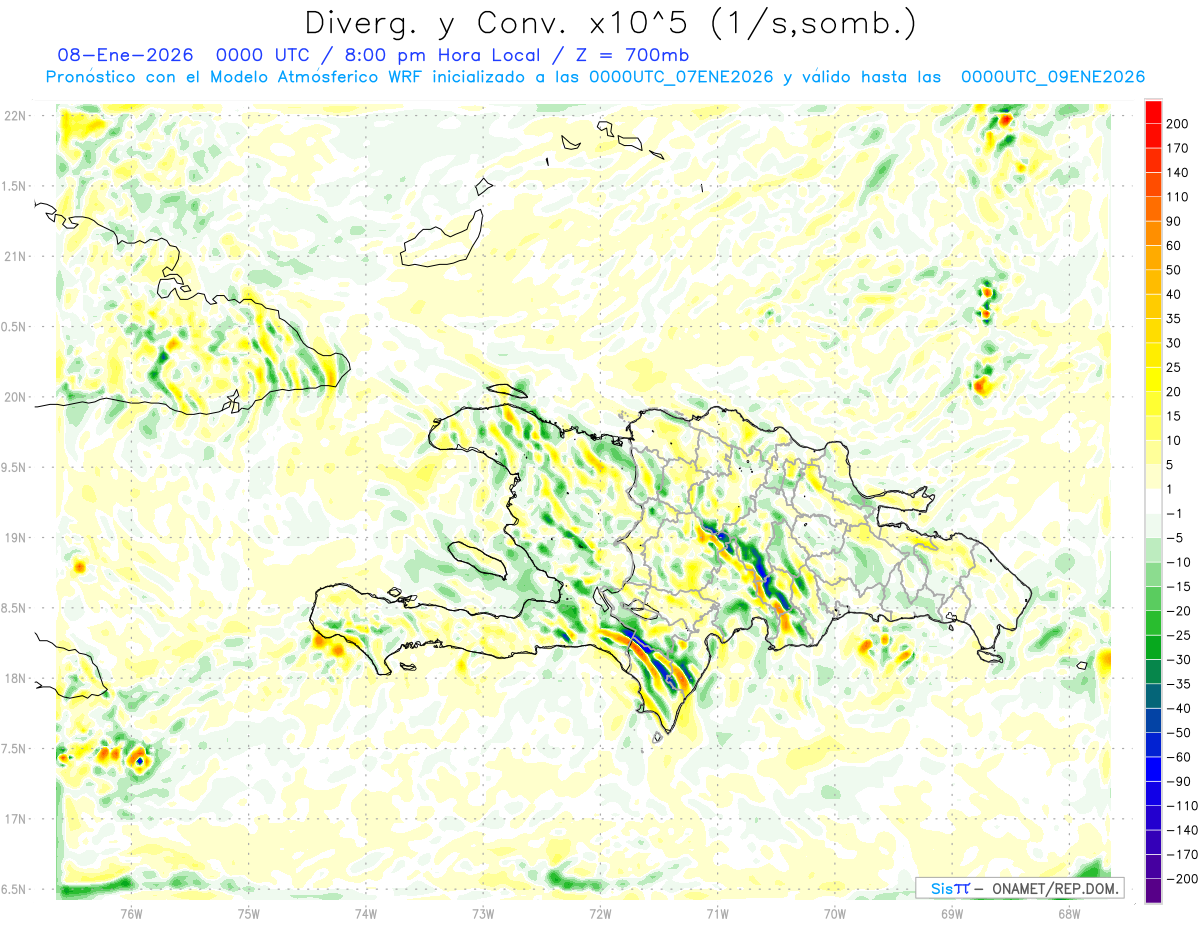Click the -170 value on the color scale

[1183, 854]
